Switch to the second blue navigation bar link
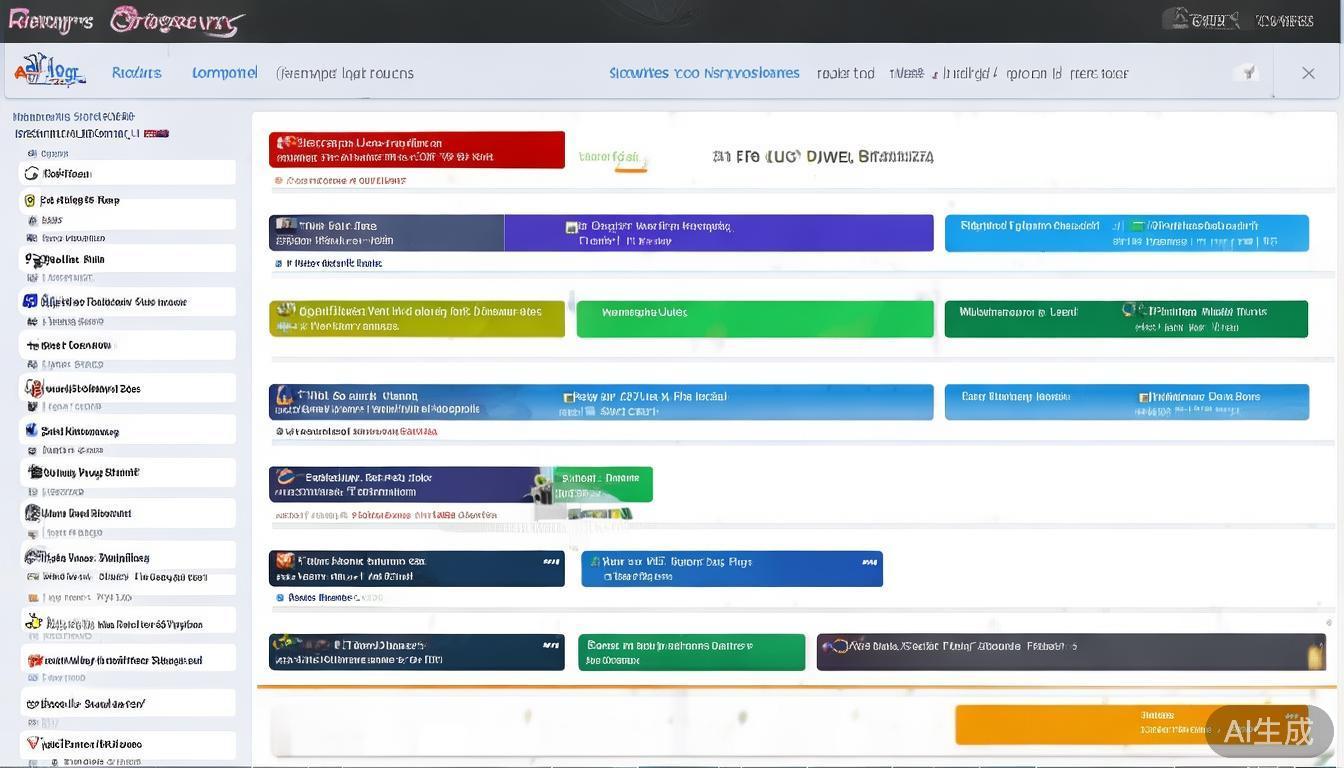 pyautogui.click(x=224, y=73)
